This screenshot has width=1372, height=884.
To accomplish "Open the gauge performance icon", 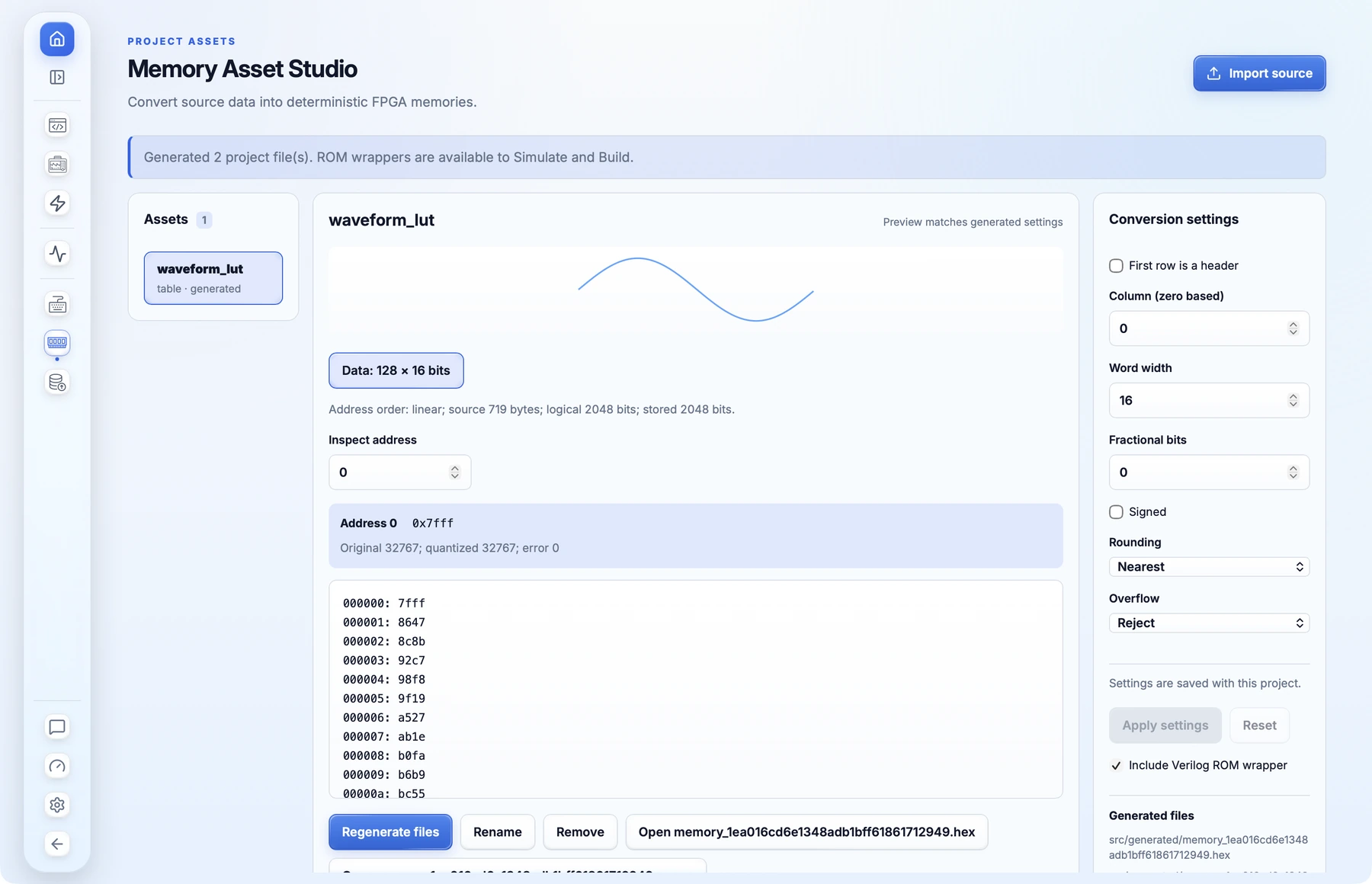I will [x=57, y=766].
